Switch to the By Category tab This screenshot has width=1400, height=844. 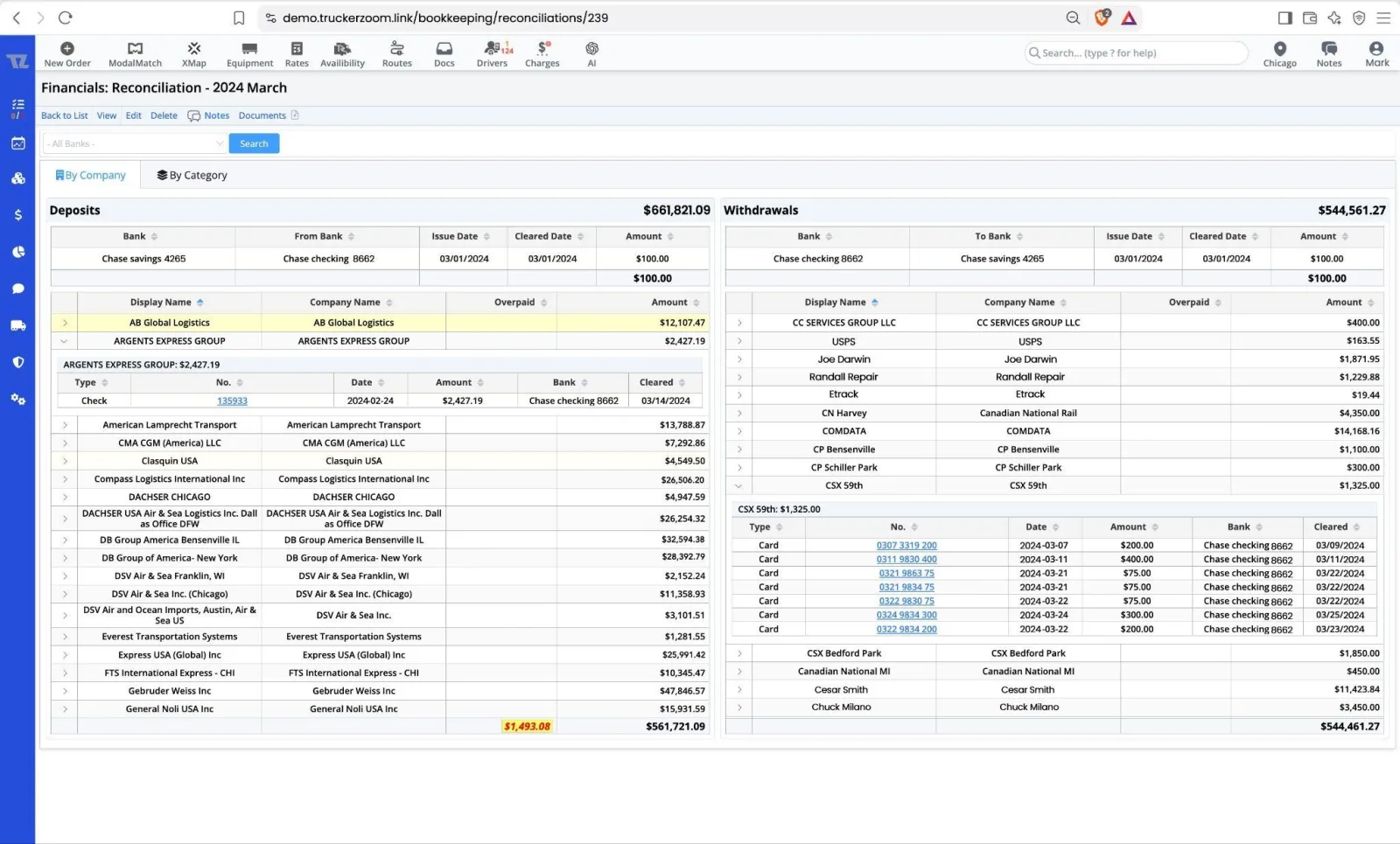pyautogui.click(x=192, y=175)
